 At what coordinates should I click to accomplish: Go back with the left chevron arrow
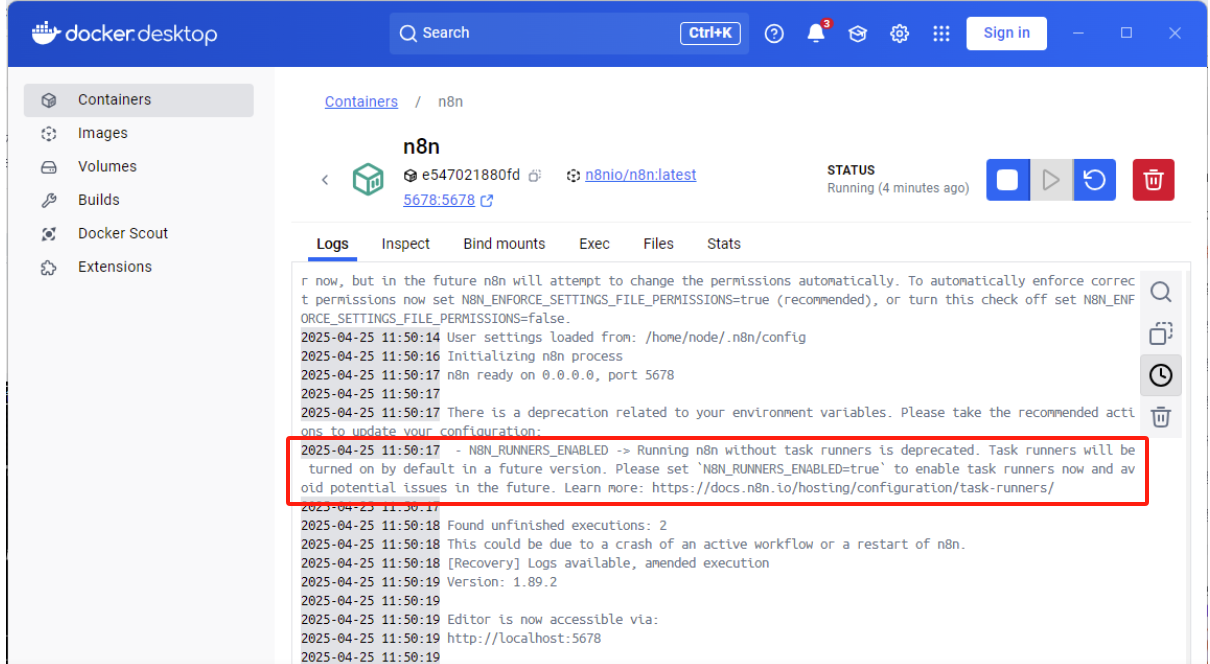(x=325, y=180)
